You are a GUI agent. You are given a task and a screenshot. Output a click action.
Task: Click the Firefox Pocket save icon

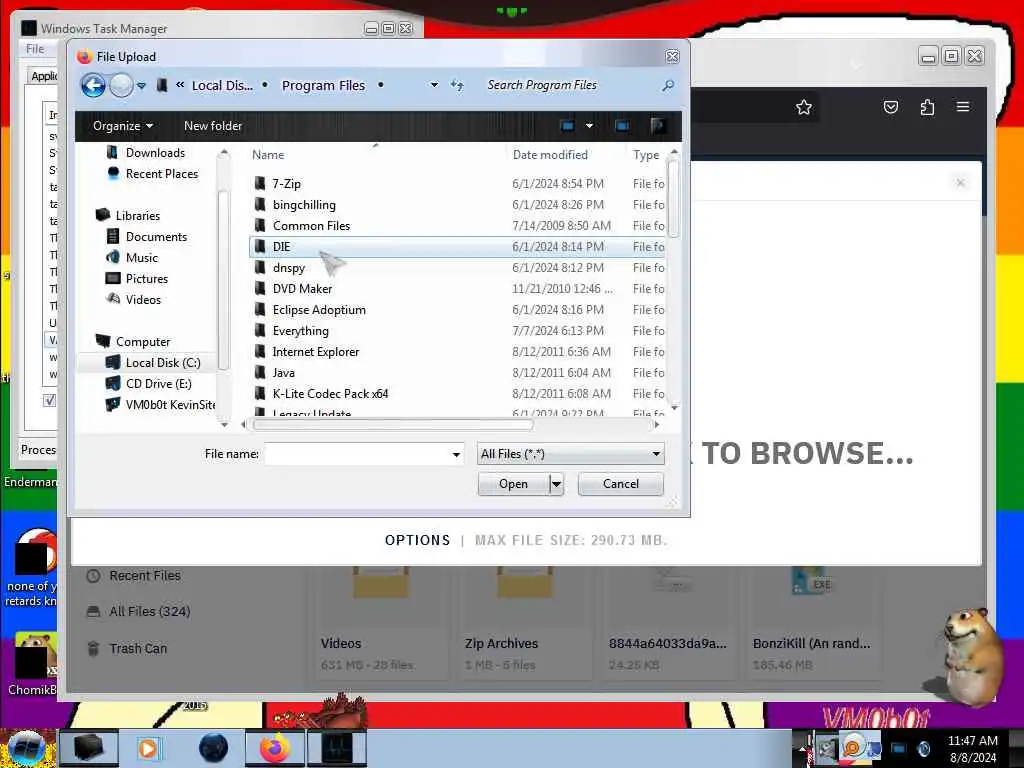(891, 107)
